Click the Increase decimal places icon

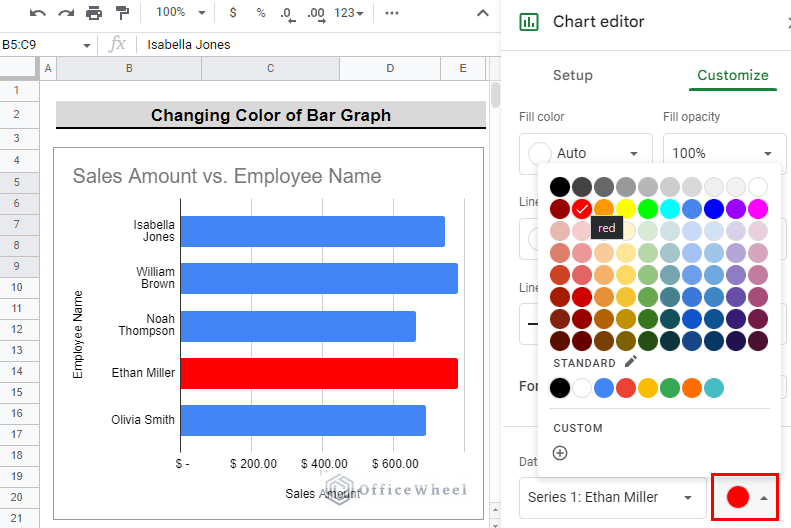pos(316,14)
